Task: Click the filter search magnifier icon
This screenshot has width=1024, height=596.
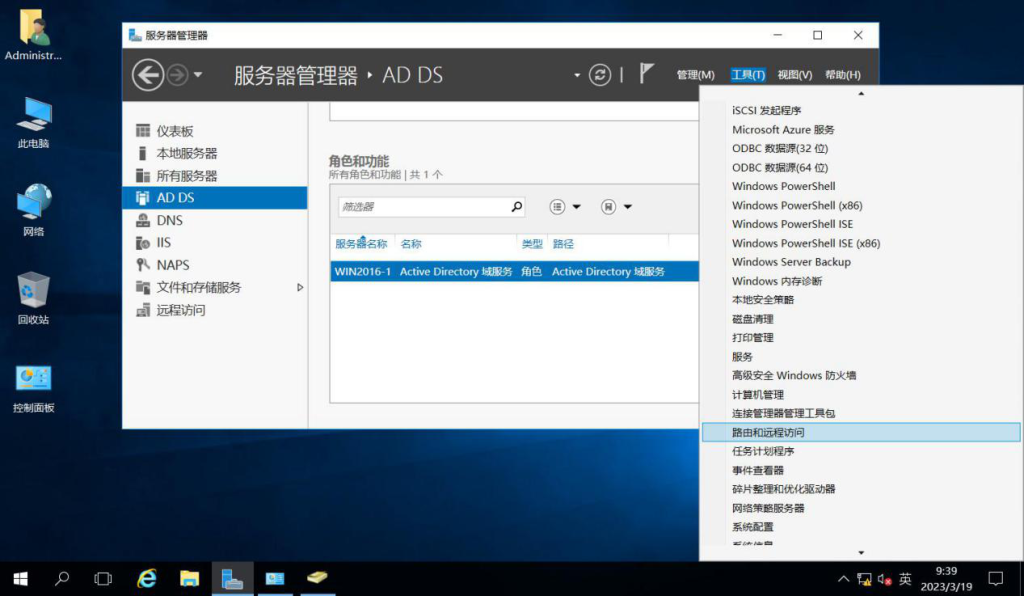Action: [517, 207]
